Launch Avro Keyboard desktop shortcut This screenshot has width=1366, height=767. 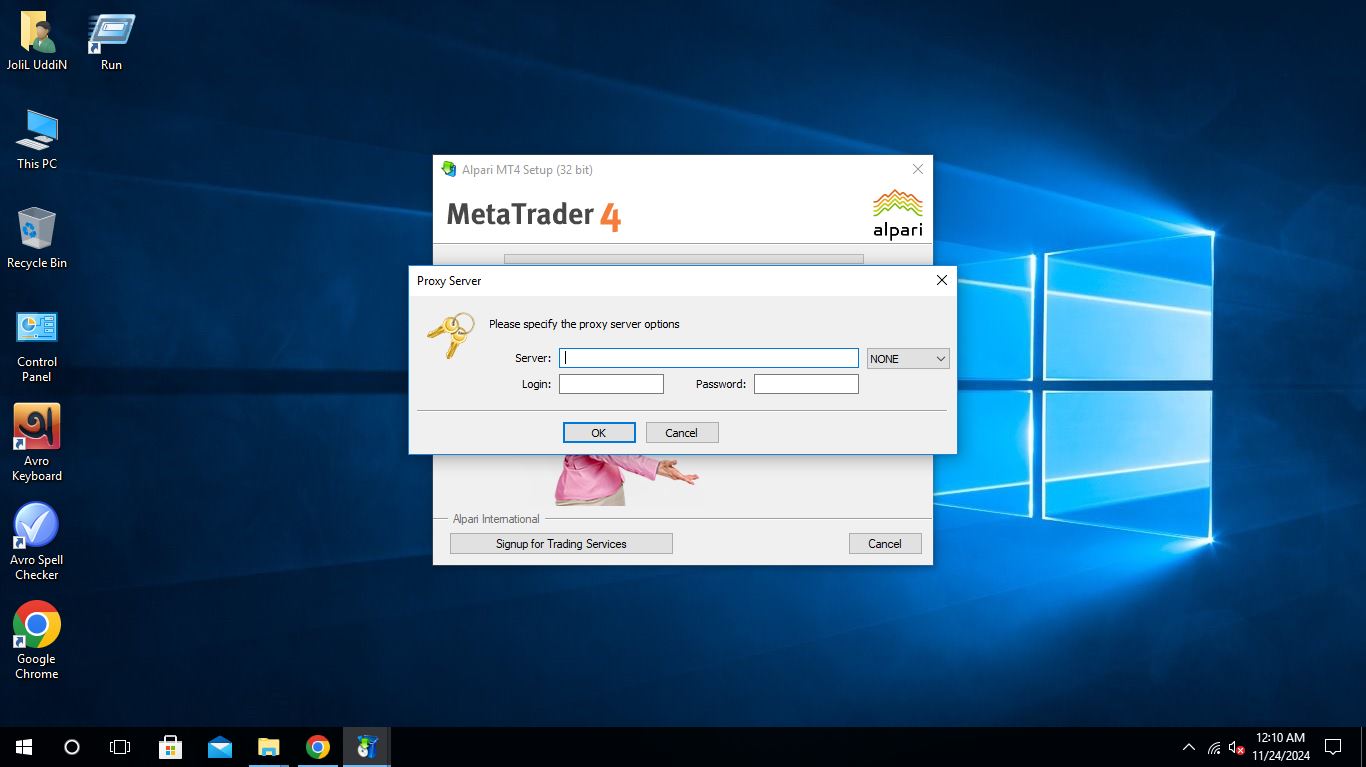tap(37, 443)
